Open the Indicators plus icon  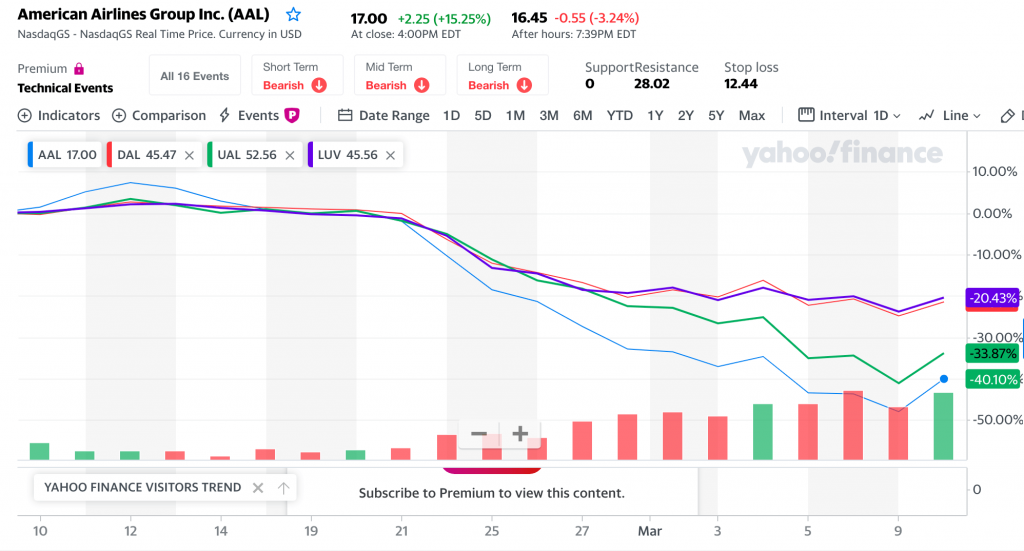click(x=24, y=116)
